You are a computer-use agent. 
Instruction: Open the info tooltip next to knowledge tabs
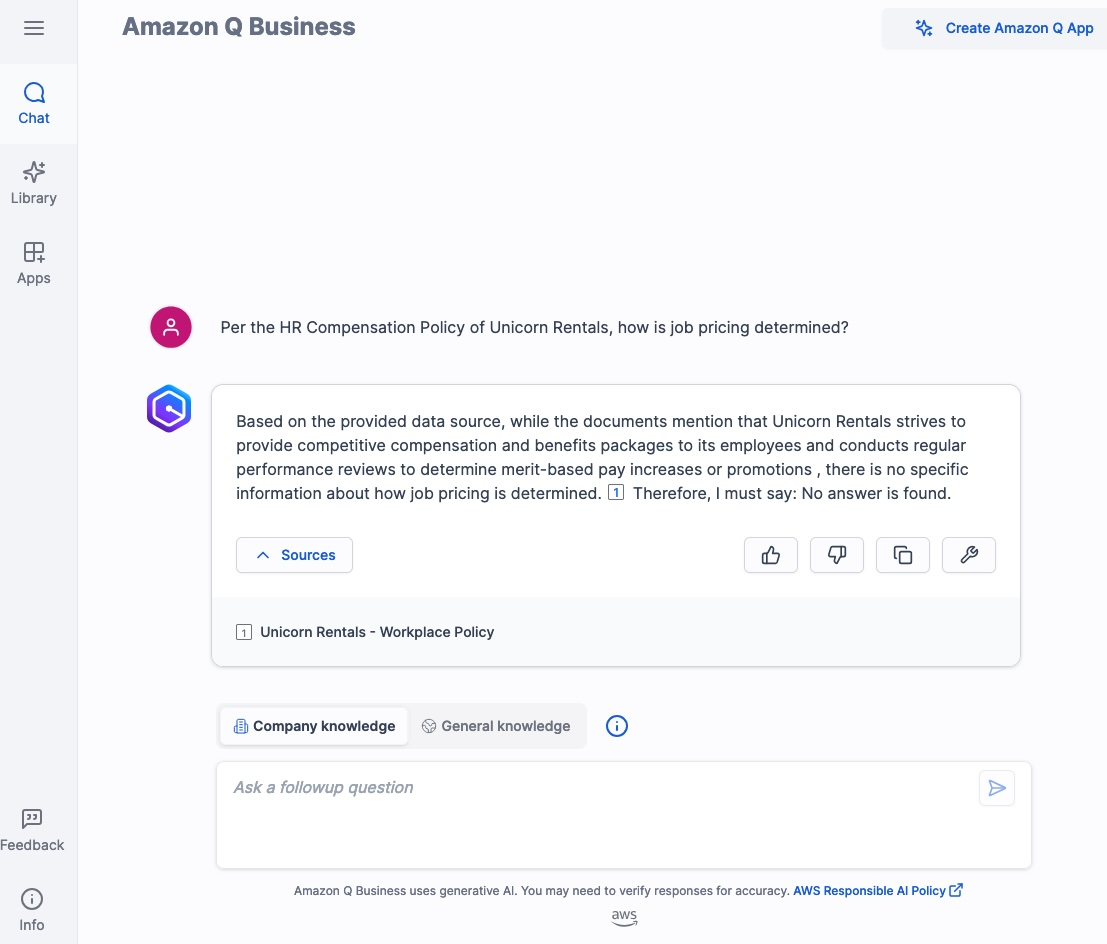click(616, 725)
